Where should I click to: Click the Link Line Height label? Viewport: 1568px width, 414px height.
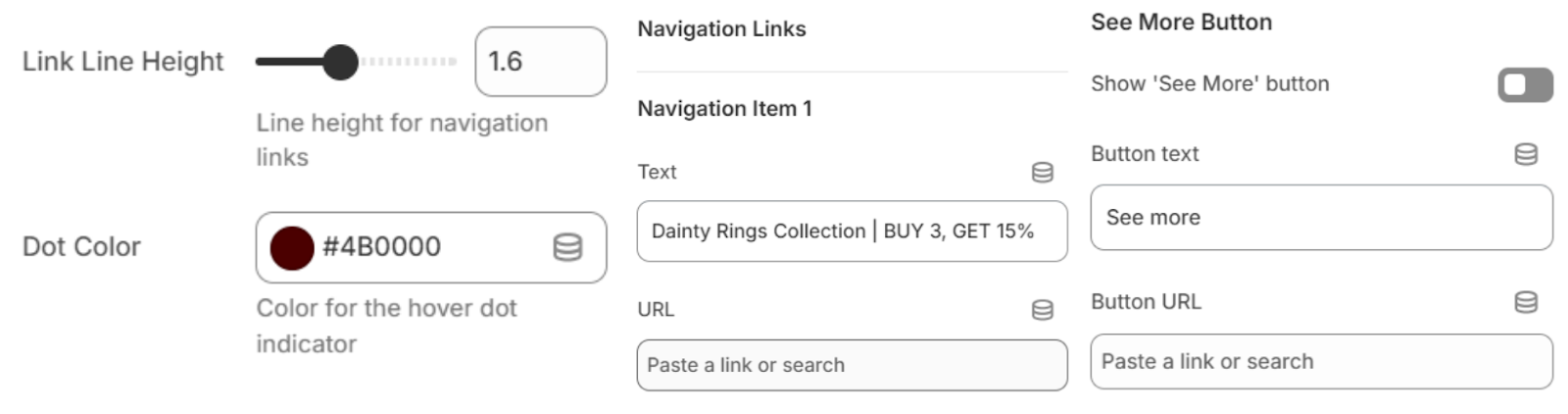[122, 62]
